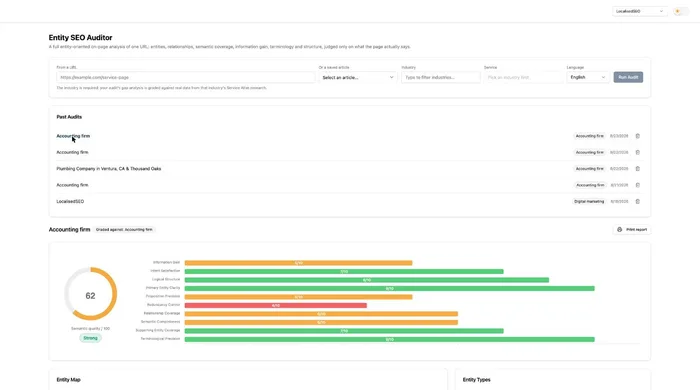Click the Semantic Completeness score bar
The width and height of the screenshot is (700, 390).
321,322
